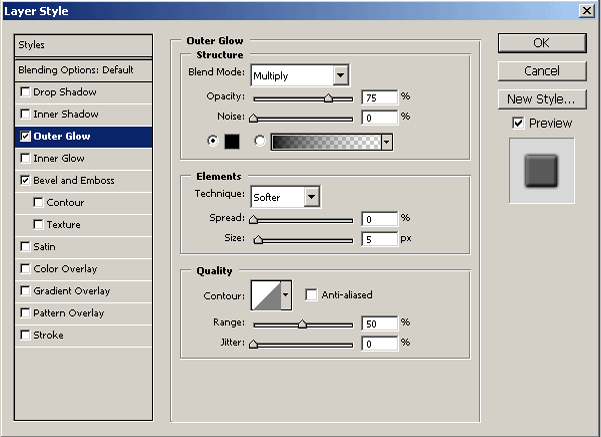Screen dimensions: 601x437
Task: Open the gradient picker dropdown arrow
Action: click(386, 142)
